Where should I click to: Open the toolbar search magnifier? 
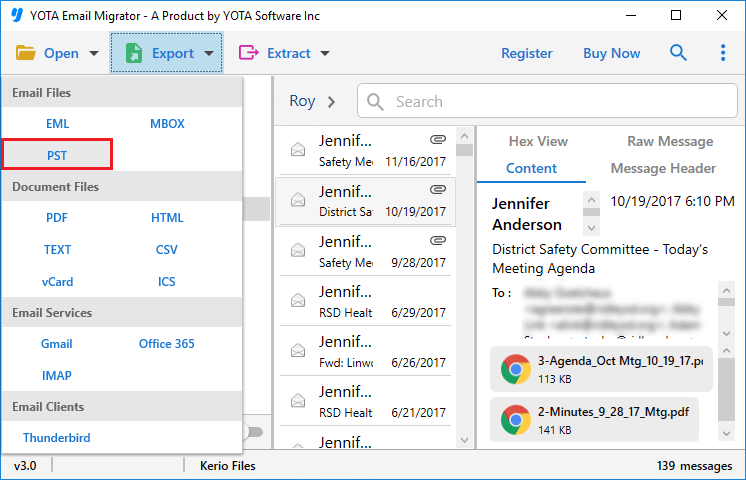678,52
